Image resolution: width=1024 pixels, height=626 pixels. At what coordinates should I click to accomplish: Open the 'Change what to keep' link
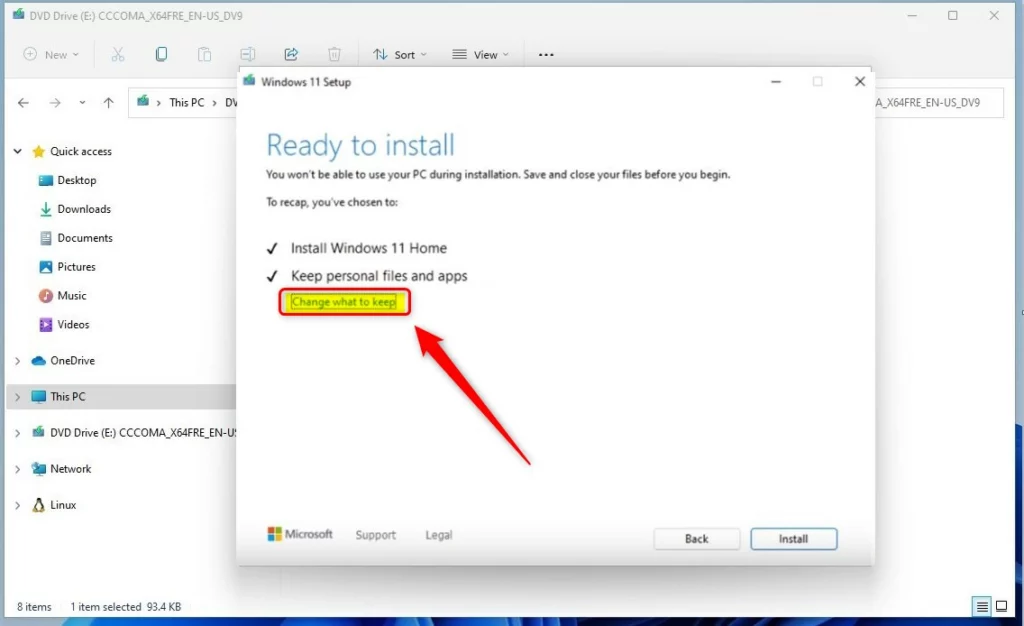coord(344,302)
